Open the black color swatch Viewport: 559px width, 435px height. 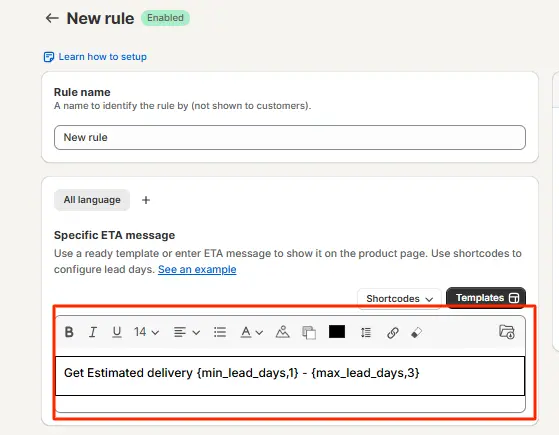[337, 332]
